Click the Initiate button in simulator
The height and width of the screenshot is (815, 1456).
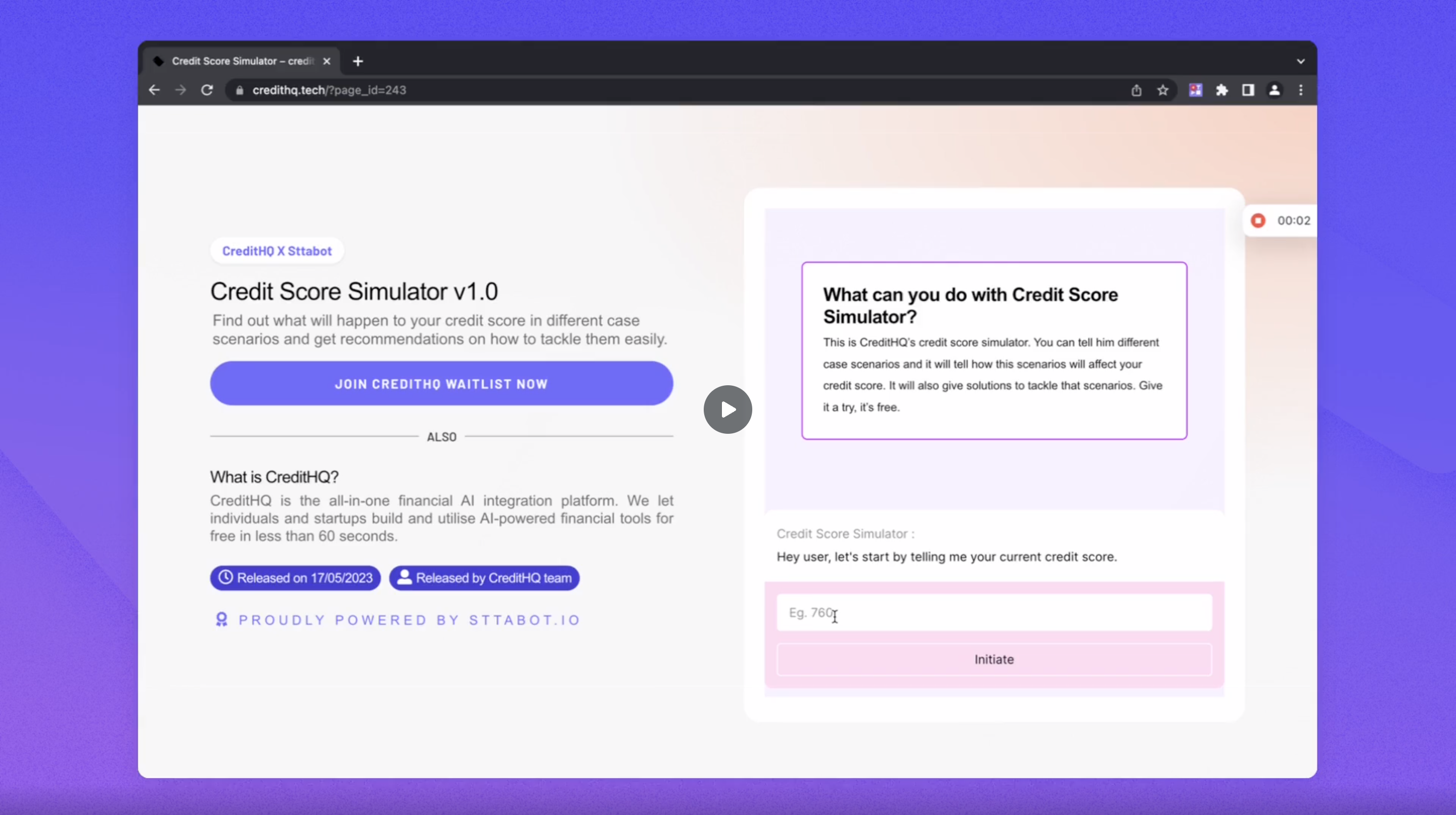993,659
